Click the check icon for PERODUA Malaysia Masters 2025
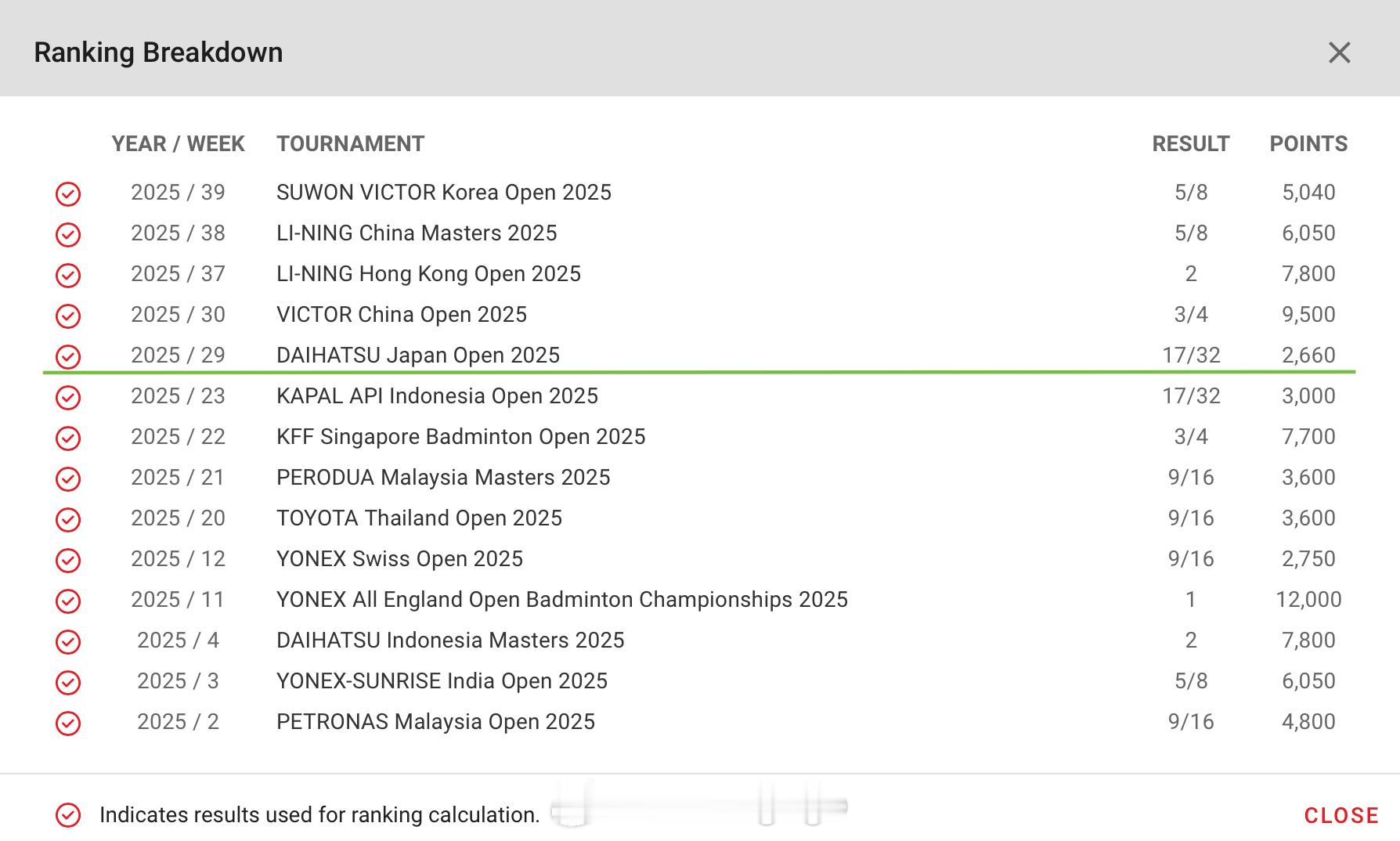1400x841 pixels. point(68,478)
